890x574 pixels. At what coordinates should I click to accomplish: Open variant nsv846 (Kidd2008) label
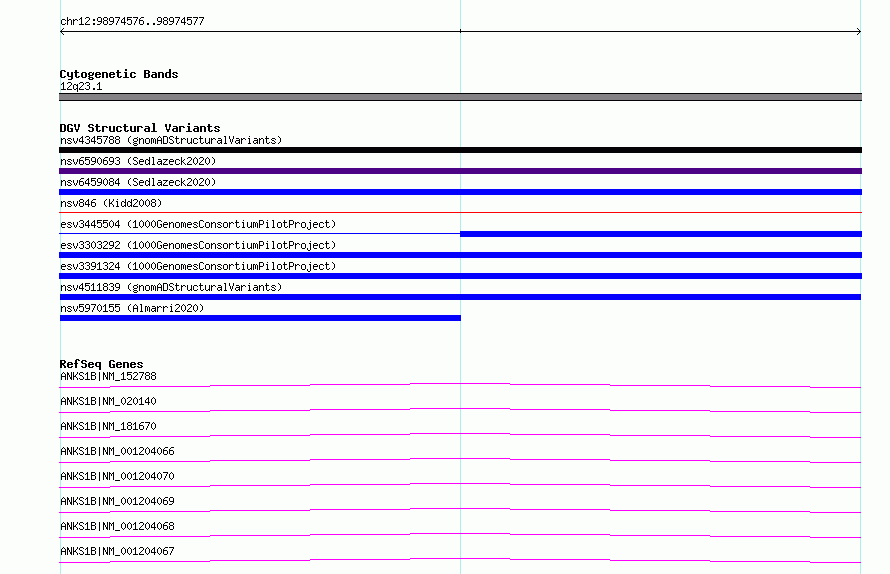click(x=111, y=203)
